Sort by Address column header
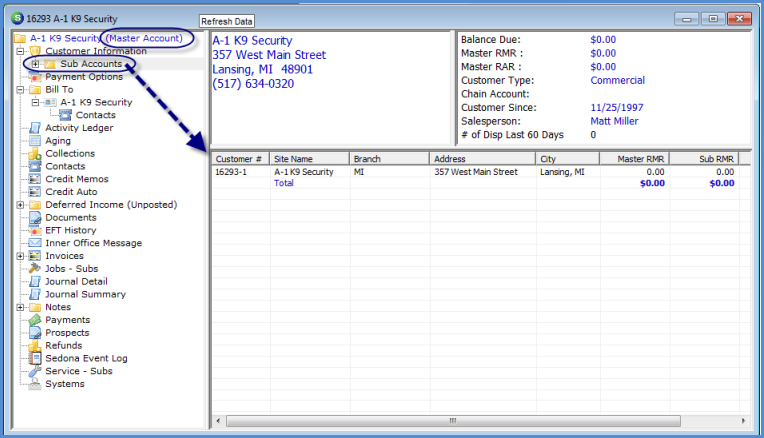 coord(482,159)
